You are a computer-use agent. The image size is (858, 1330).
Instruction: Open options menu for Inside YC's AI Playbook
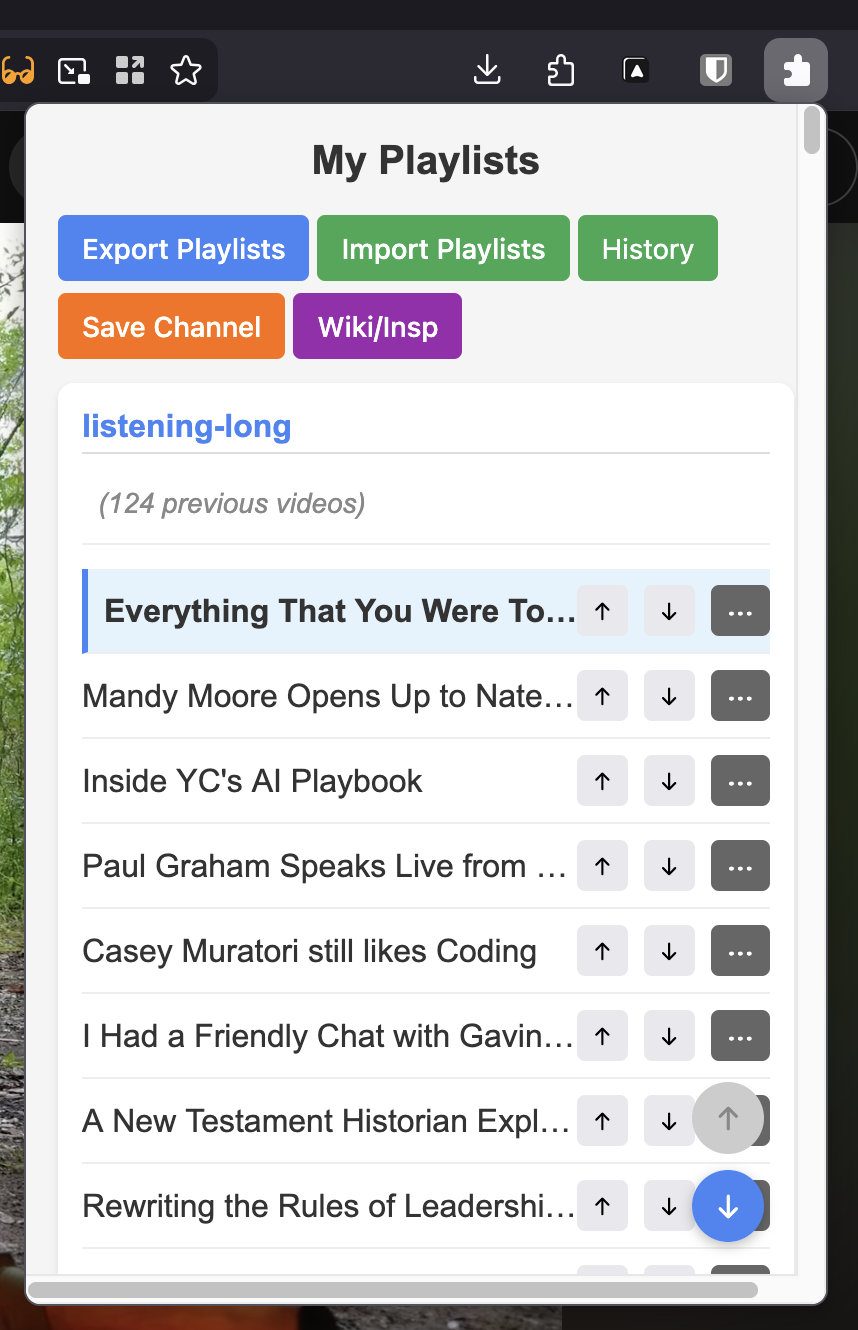pos(740,781)
